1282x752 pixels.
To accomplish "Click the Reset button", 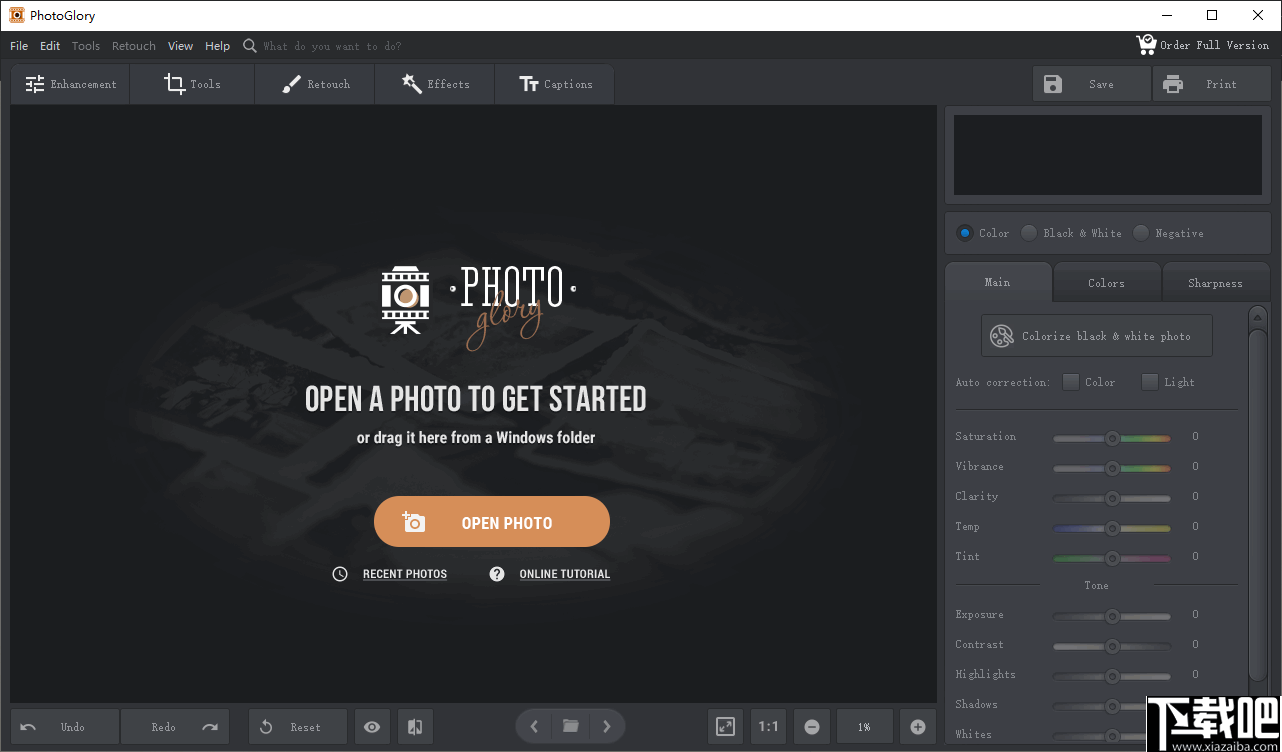I will click(298, 727).
